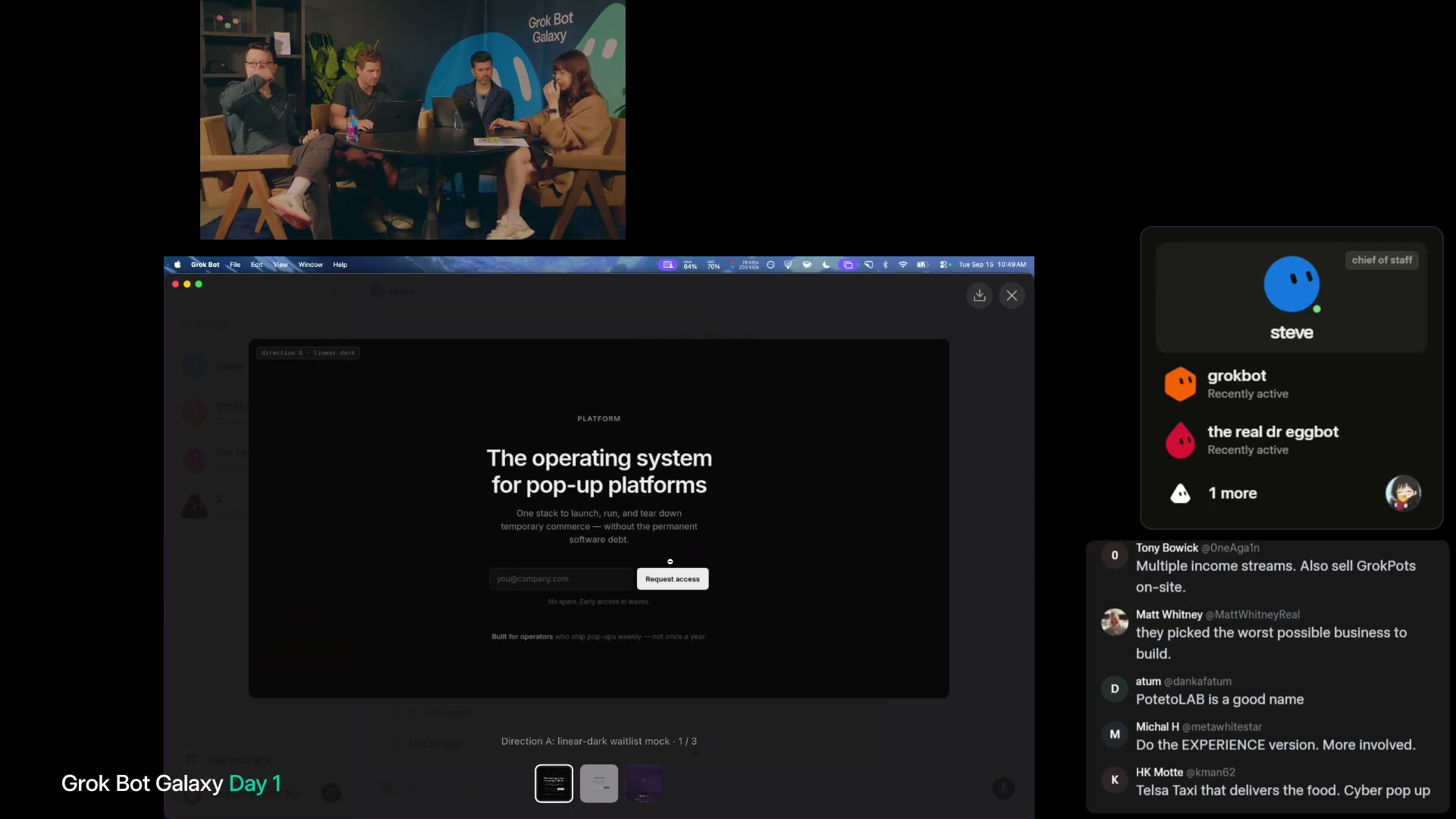
Task: Click the @MattWhitneyReal handle
Action: 1253,614
